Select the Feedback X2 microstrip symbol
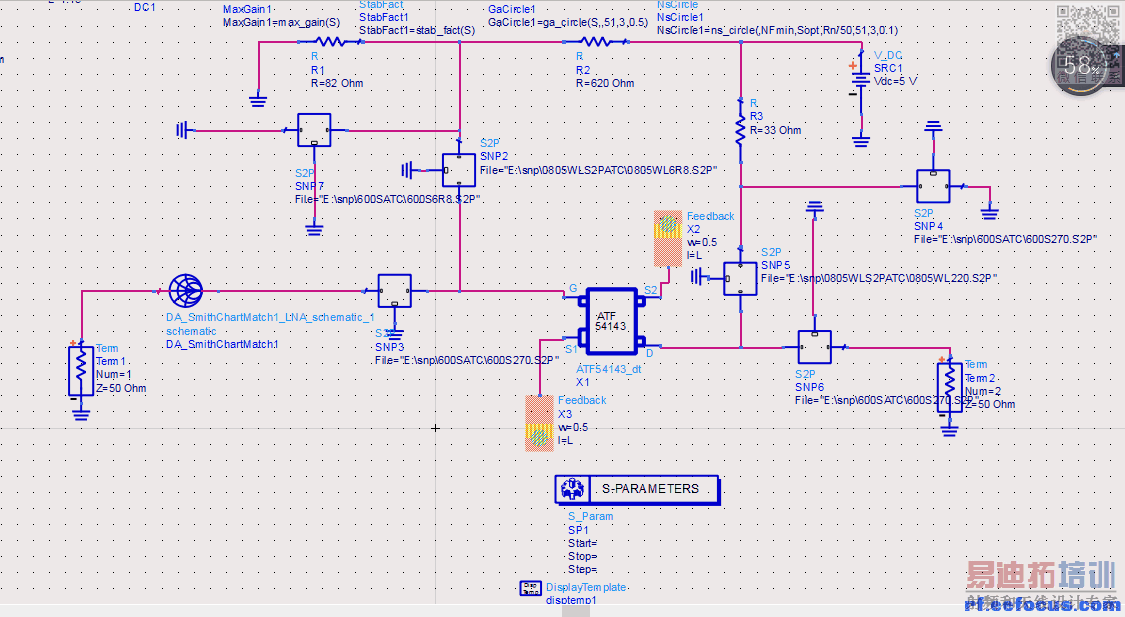This screenshot has height=617, width=1125. pos(668,238)
